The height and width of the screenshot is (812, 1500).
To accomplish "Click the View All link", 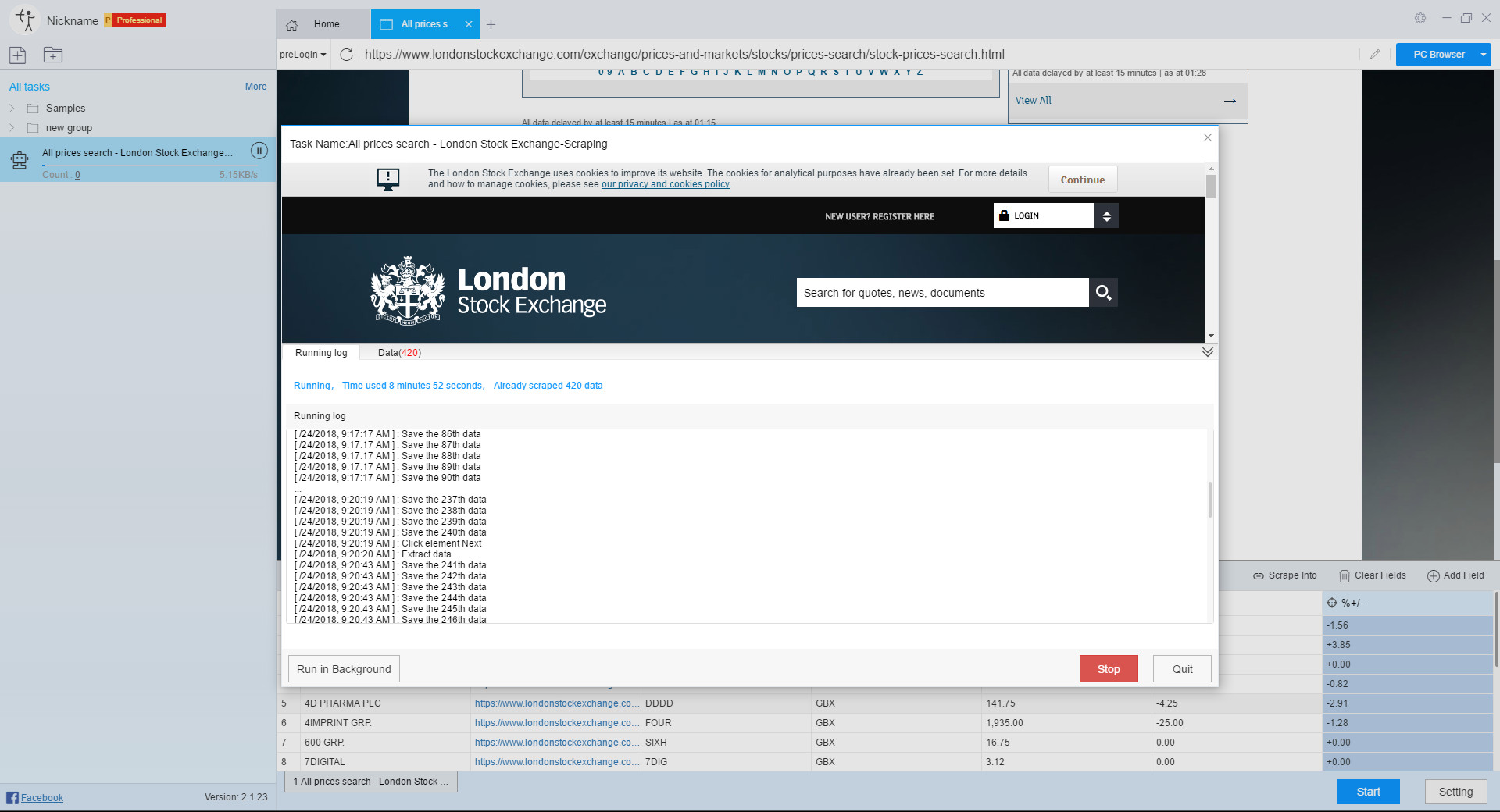I will [x=1033, y=101].
